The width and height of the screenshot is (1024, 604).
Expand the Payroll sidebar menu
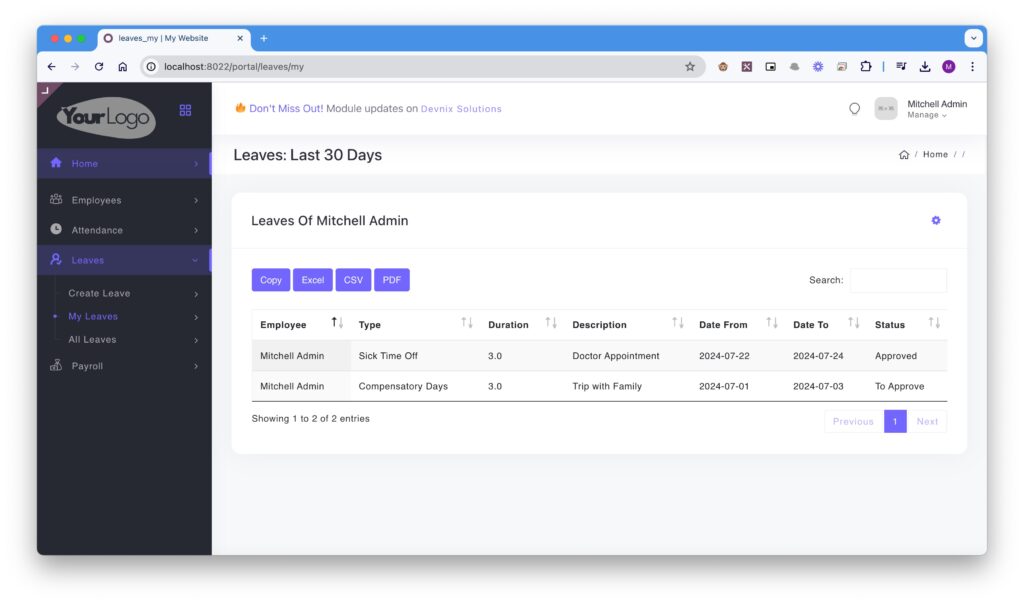[124, 366]
